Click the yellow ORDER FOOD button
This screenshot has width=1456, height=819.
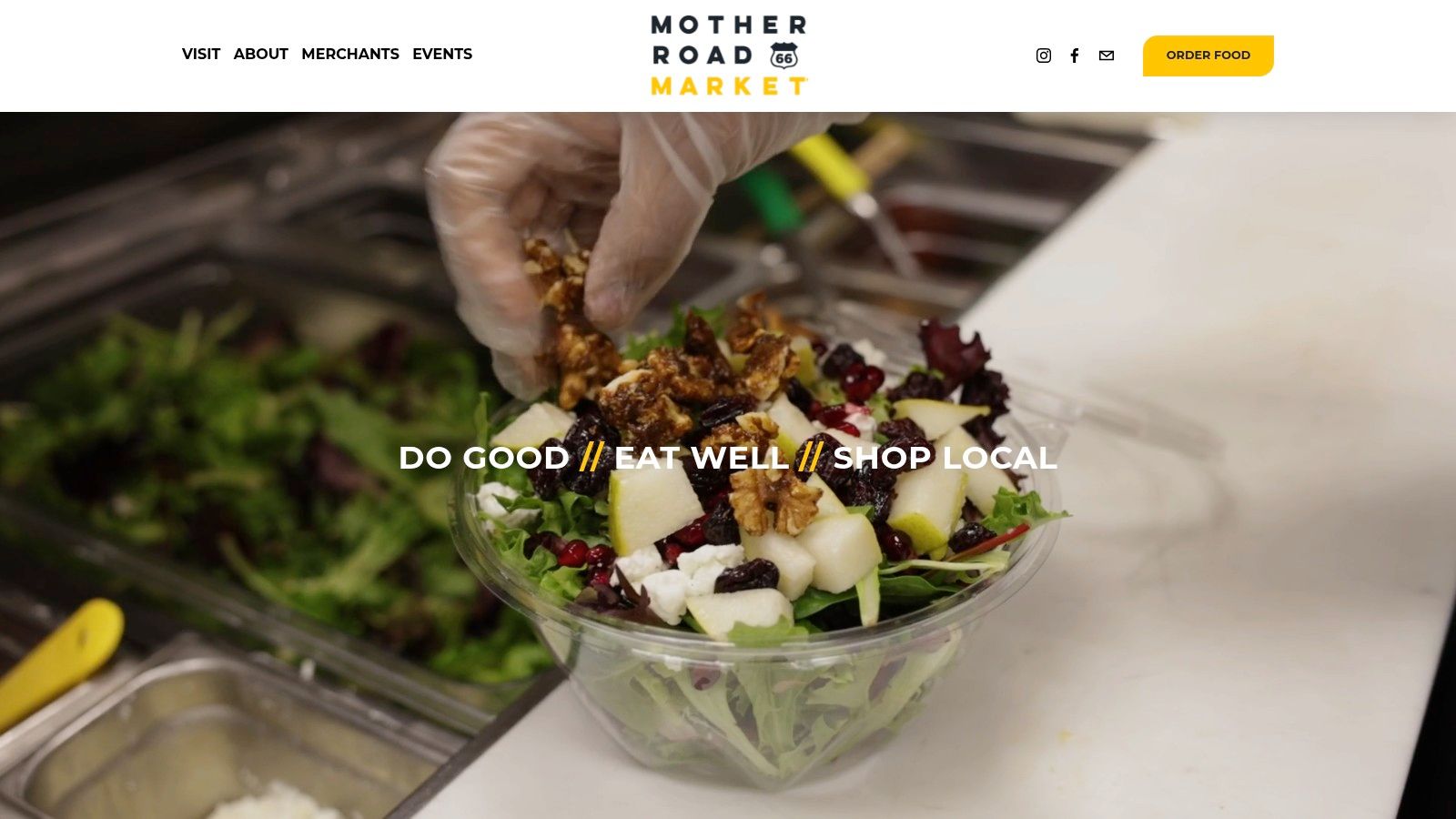(1208, 56)
